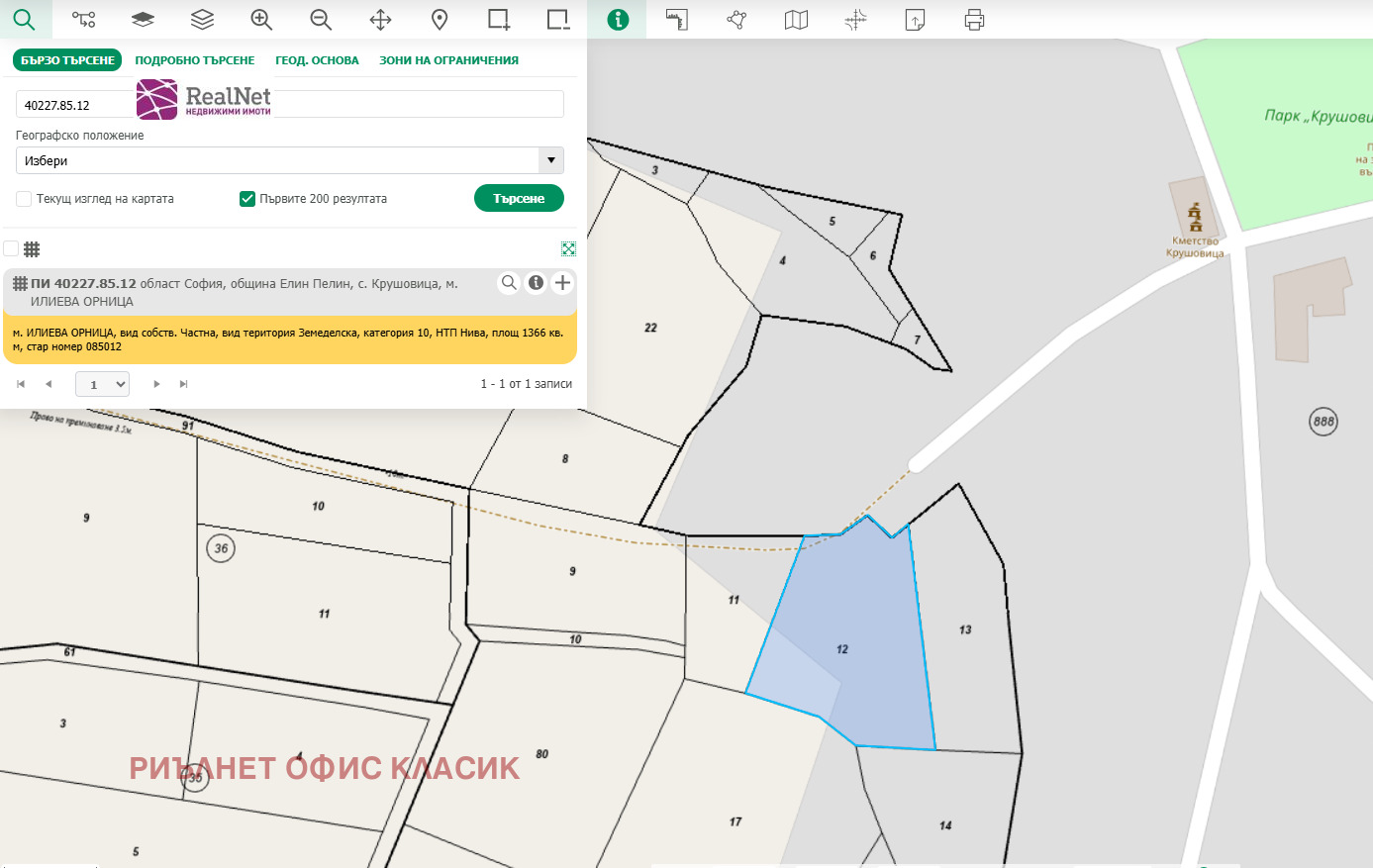Open 'ЗОНИ НА ОГРАНИЧЕНИЯ' tab
This screenshot has height=868, width=1373.
448,60
